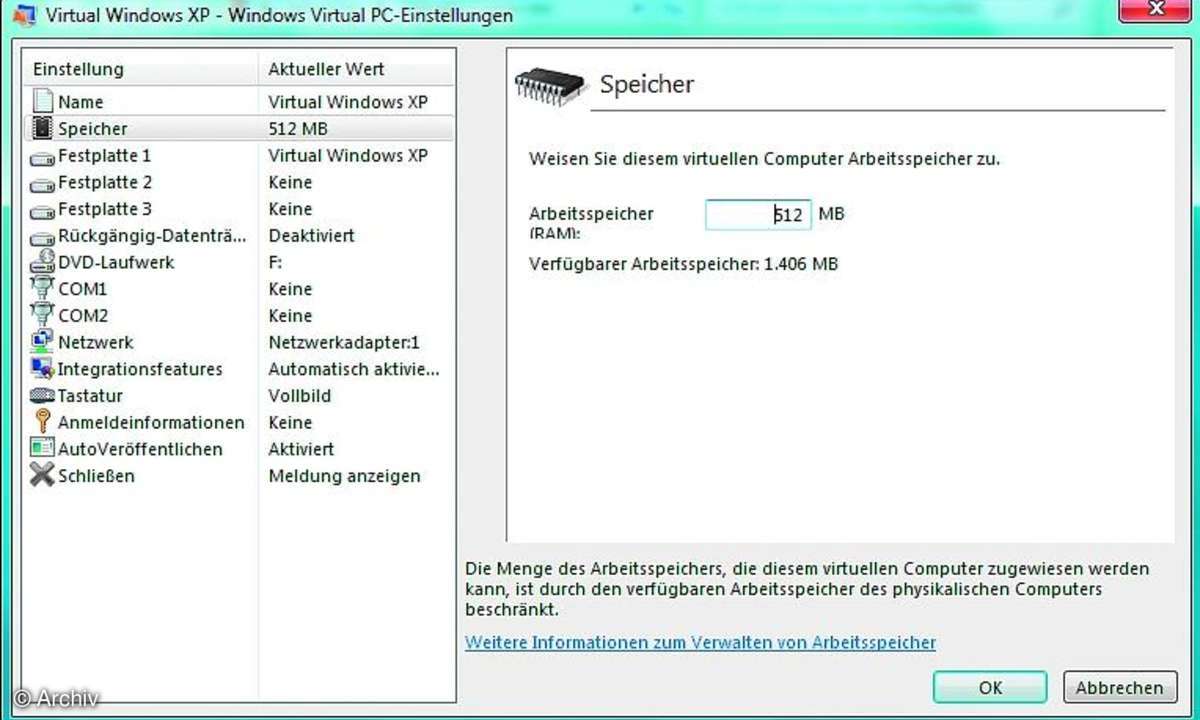Click the '512 MB' value for Speicher
The width and height of the screenshot is (1200, 720).
(298, 129)
